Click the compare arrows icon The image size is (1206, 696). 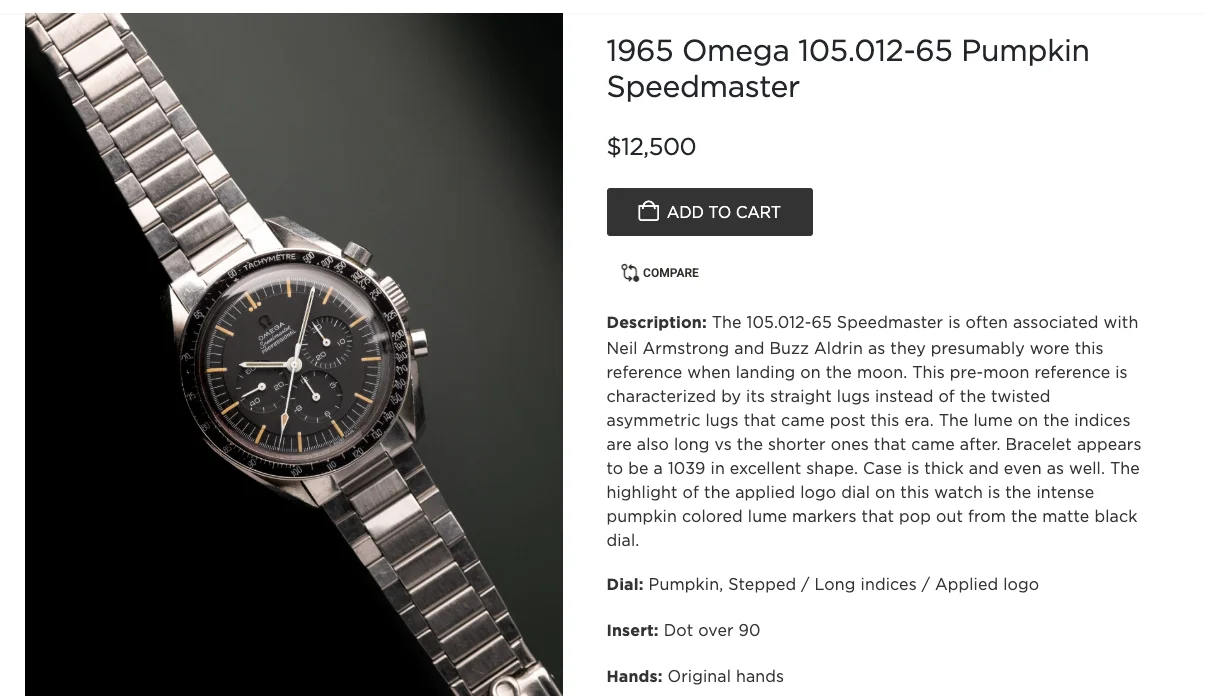click(x=629, y=273)
